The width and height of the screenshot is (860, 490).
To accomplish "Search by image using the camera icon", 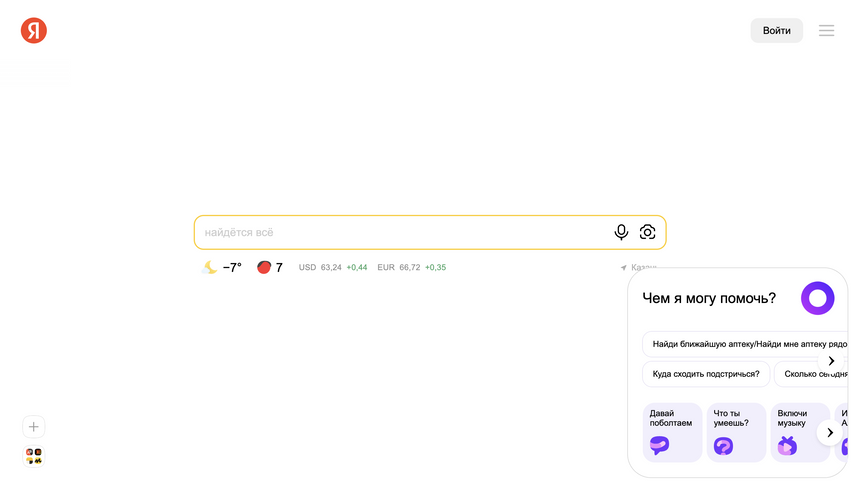I will coord(647,232).
